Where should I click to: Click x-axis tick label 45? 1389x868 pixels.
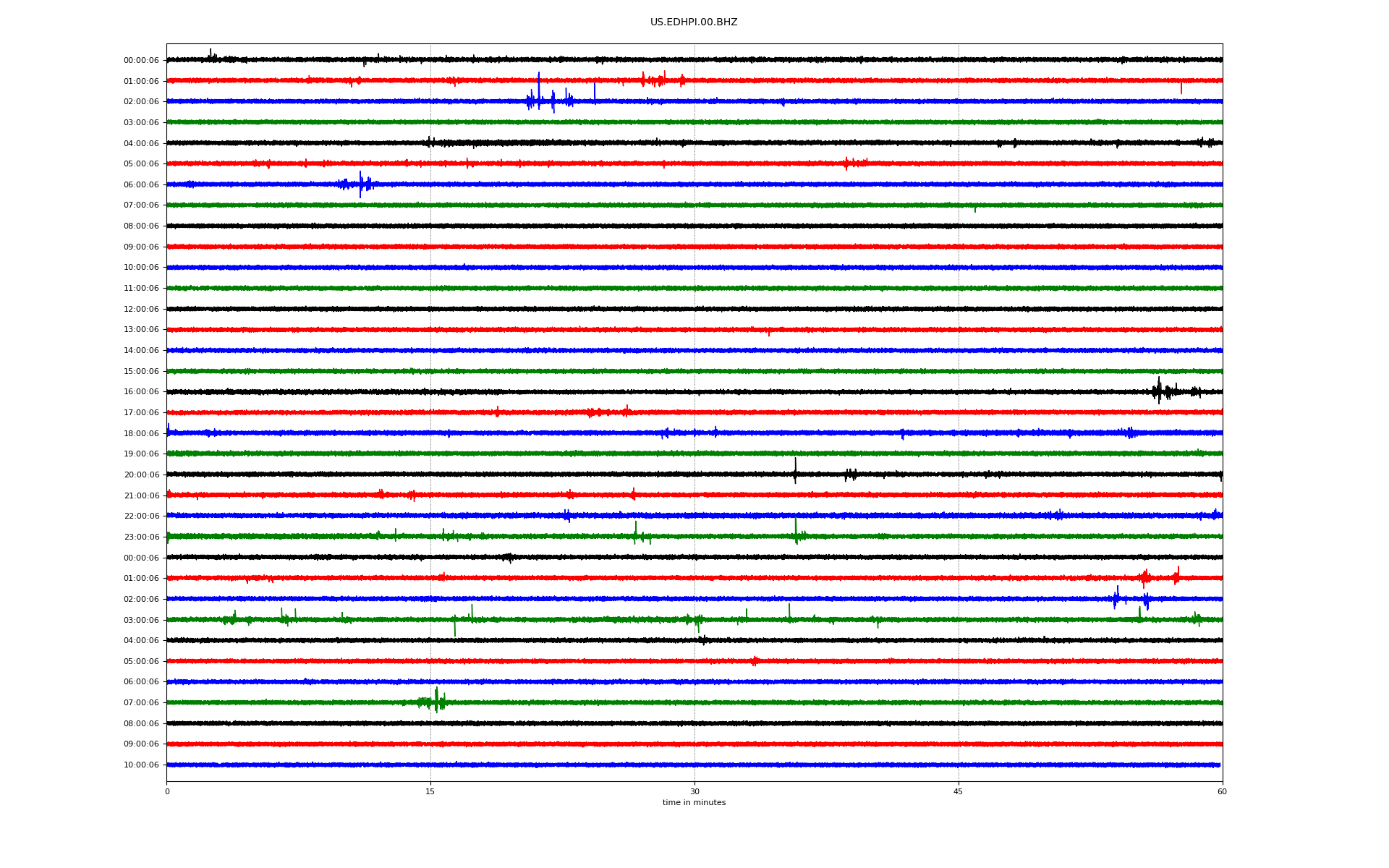click(959, 791)
